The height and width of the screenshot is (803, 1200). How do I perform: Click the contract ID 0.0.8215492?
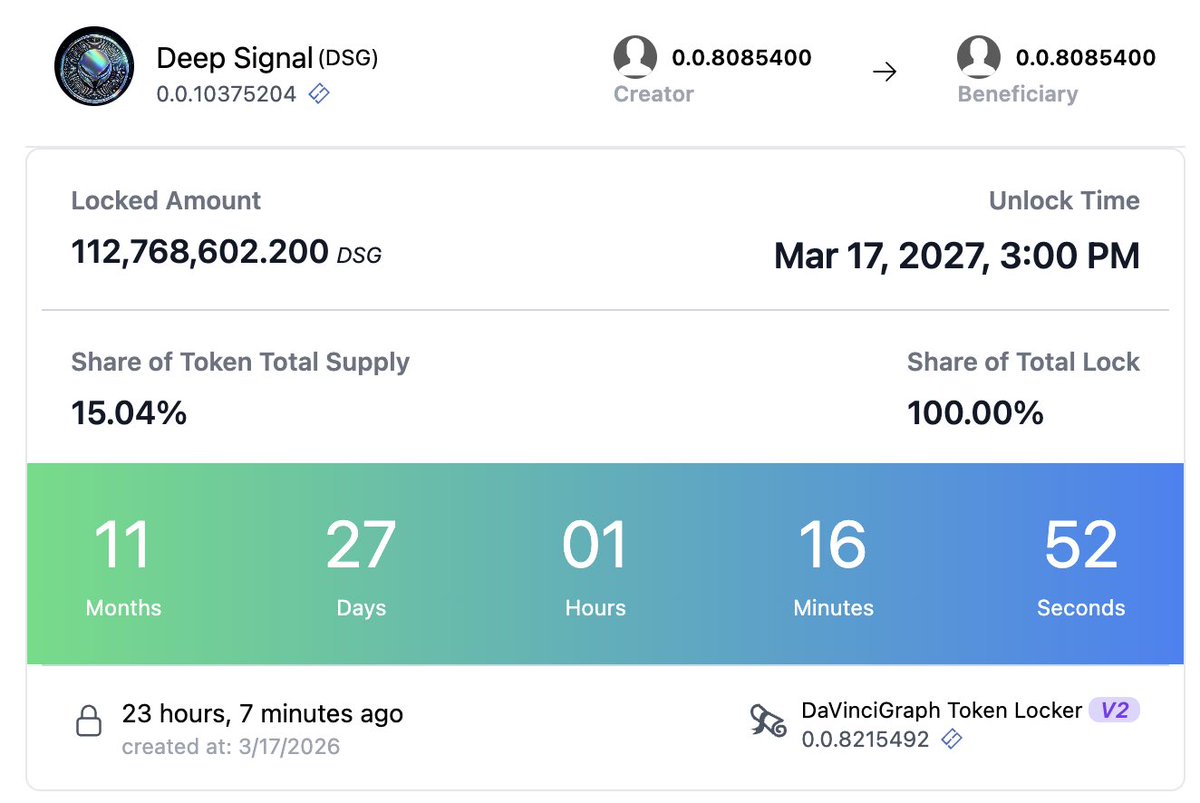(865, 739)
